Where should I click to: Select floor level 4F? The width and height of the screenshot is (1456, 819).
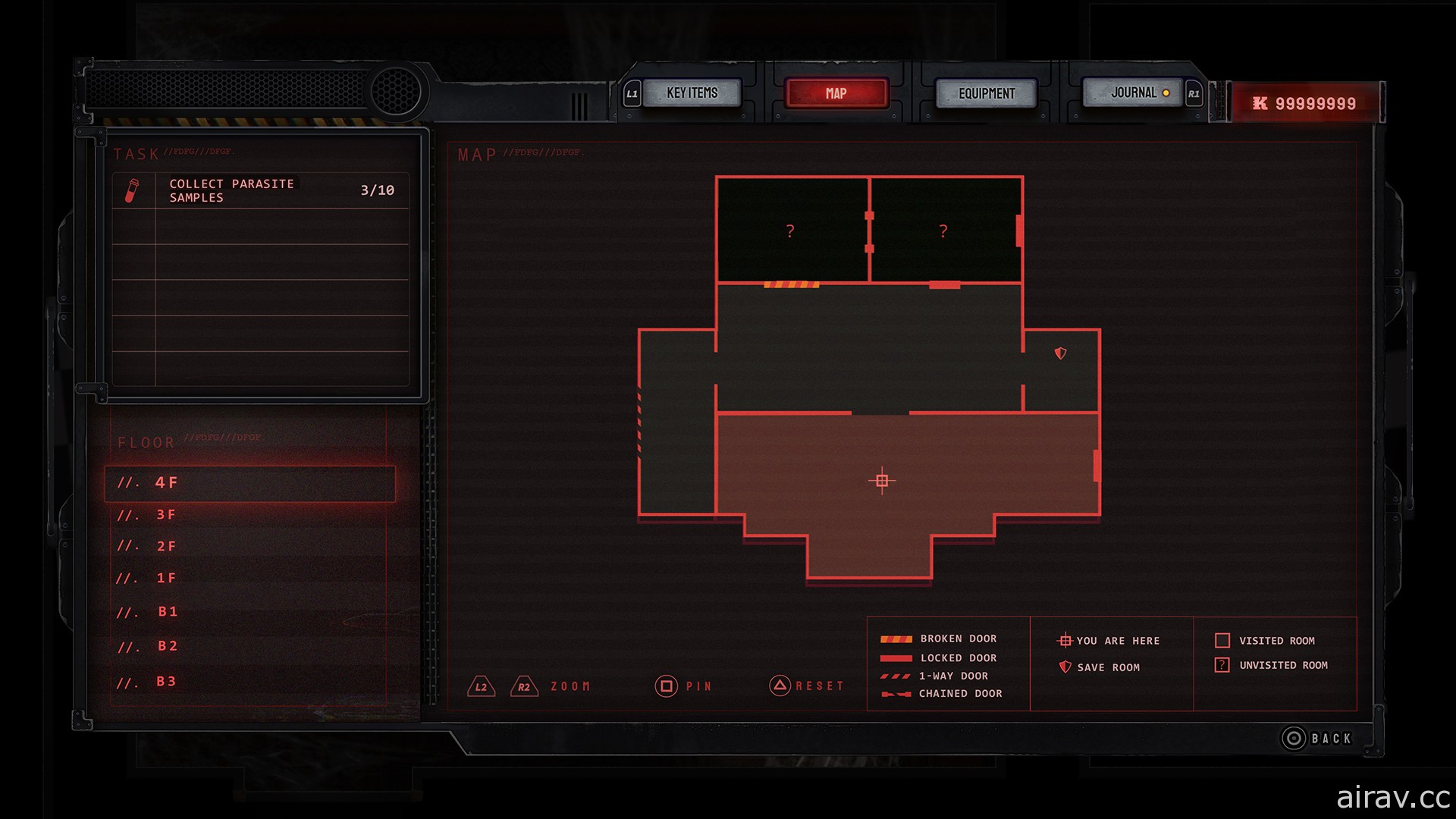(x=255, y=481)
